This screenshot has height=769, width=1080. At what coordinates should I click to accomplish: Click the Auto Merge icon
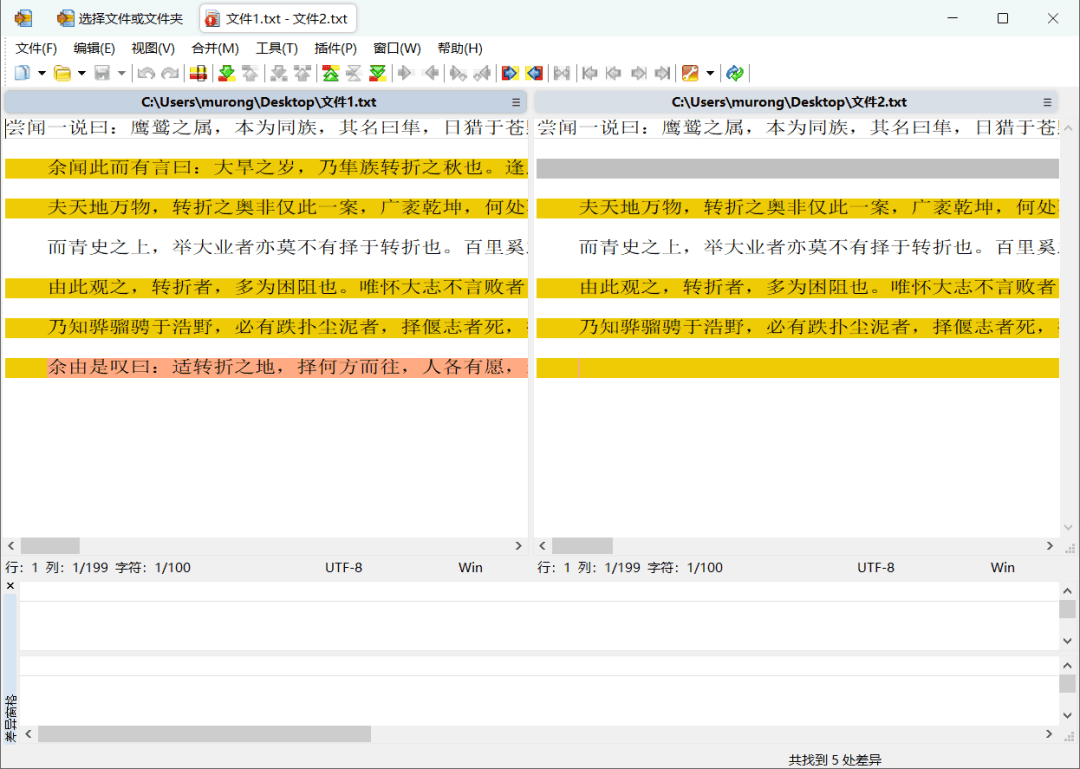[562, 72]
